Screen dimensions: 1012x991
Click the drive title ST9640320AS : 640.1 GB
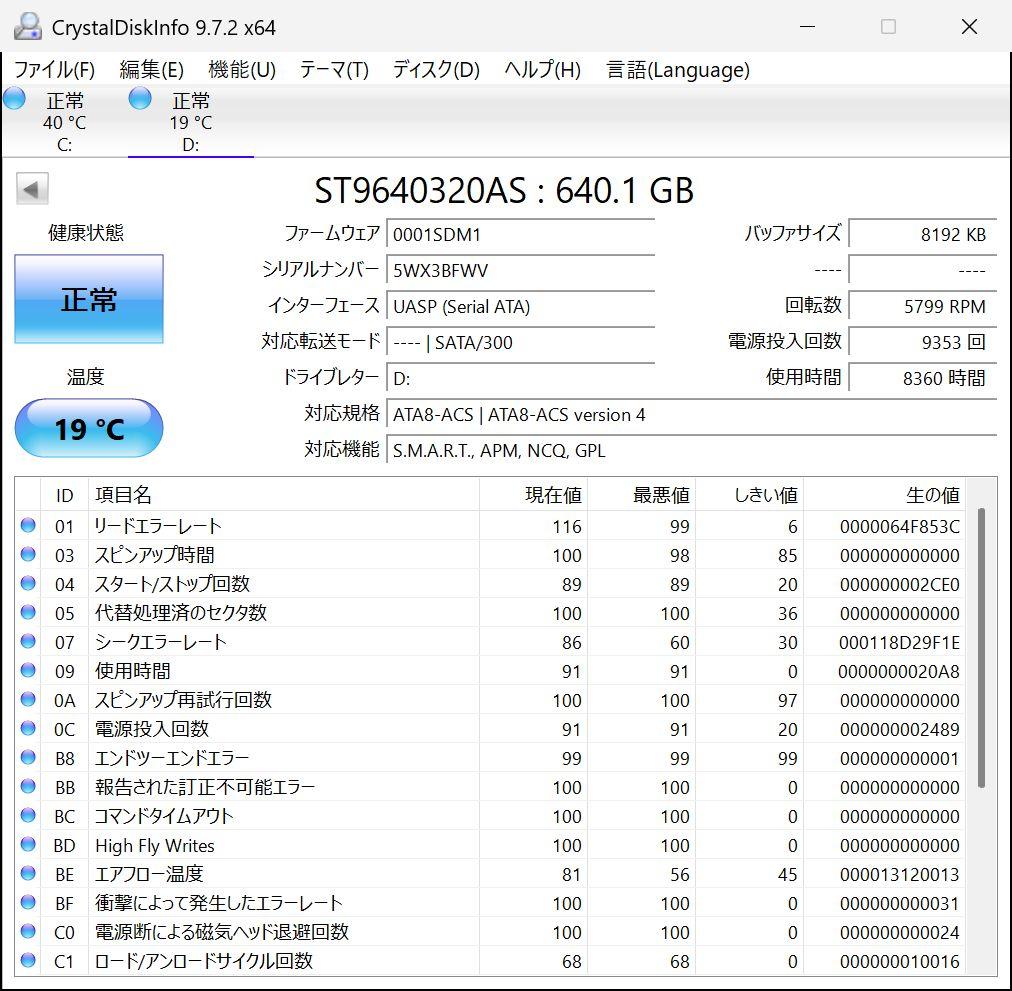click(x=504, y=190)
